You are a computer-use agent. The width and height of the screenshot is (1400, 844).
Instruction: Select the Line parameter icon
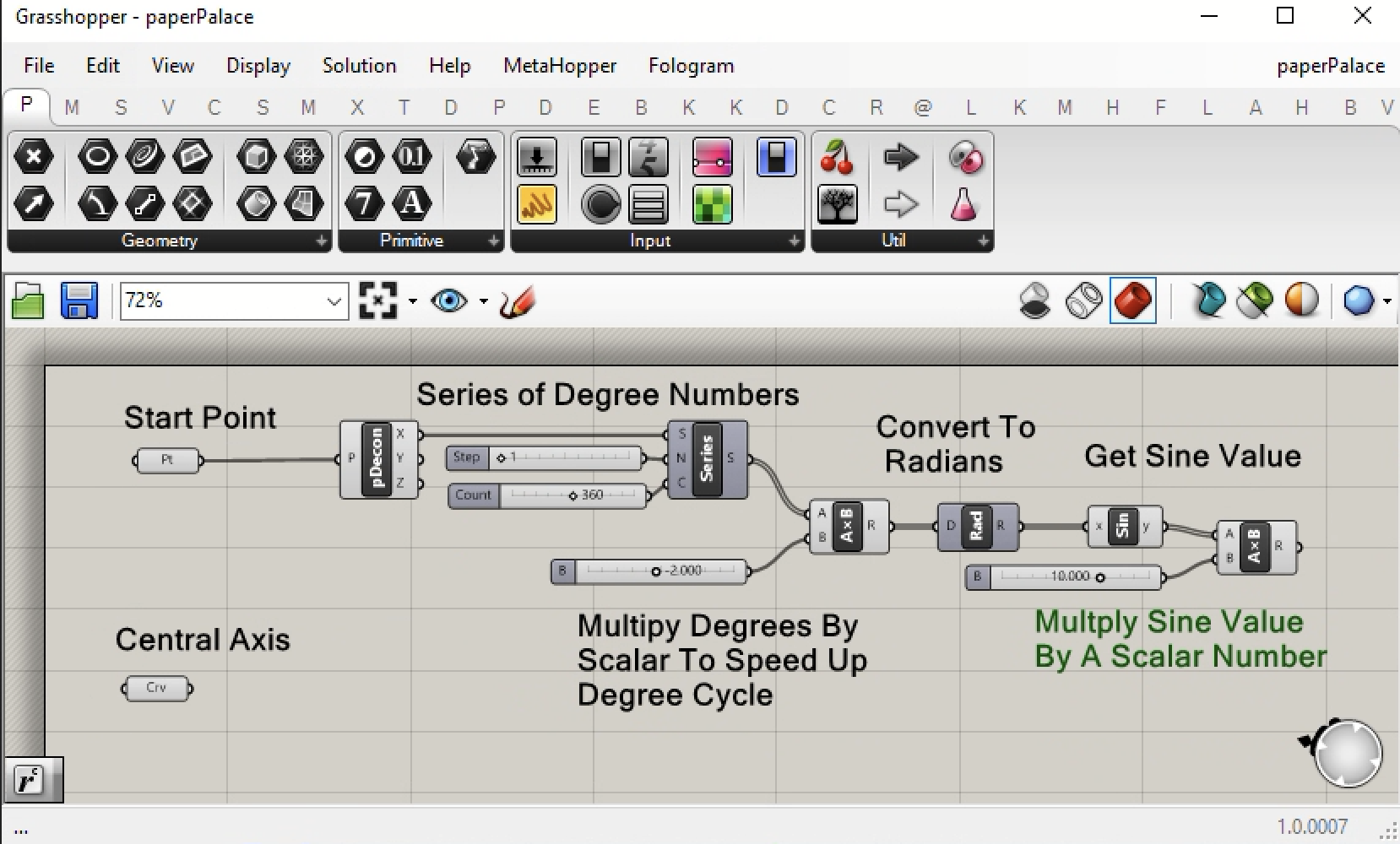pyautogui.click(x=144, y=203)
